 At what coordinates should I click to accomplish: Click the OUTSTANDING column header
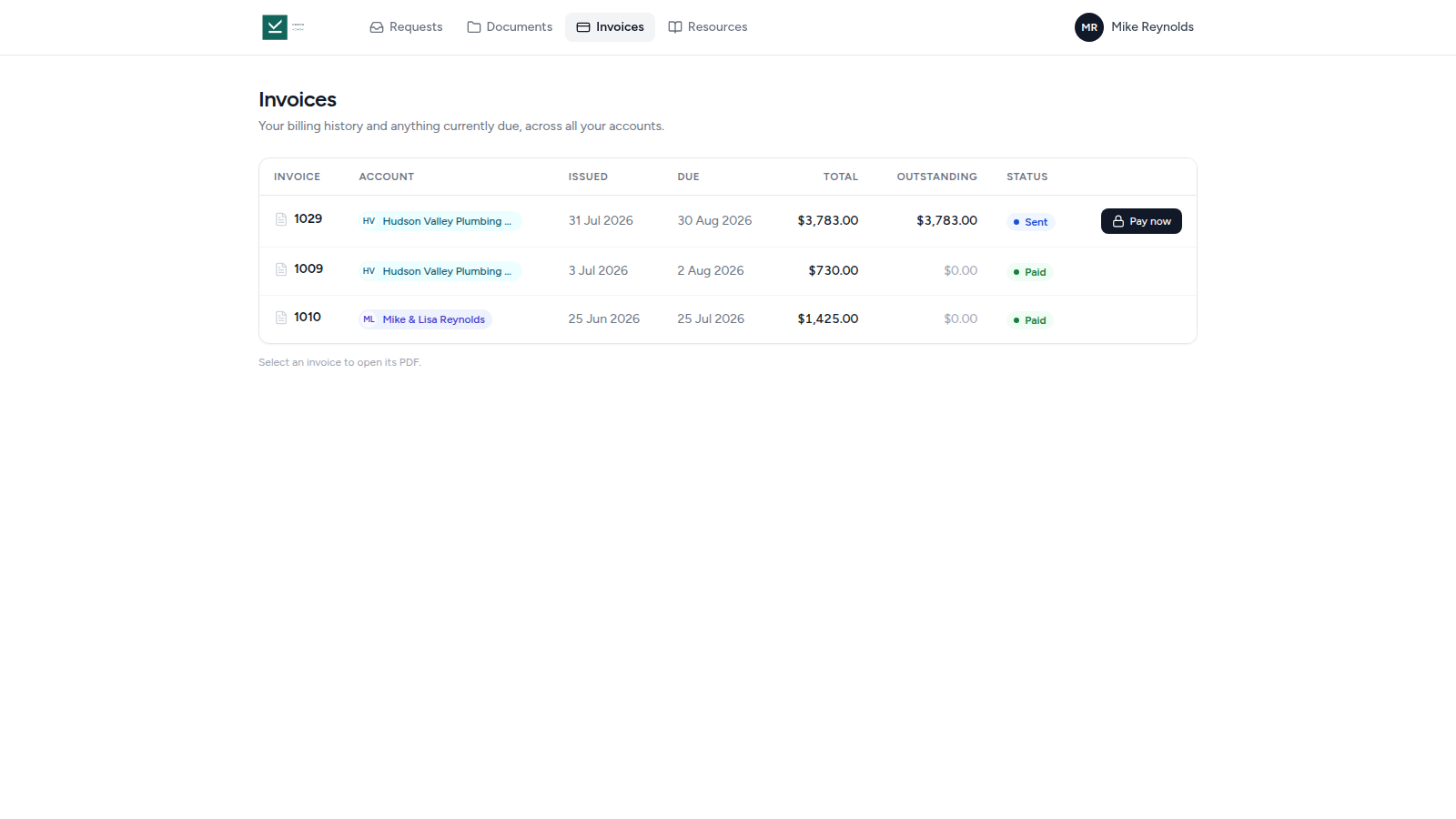937,177
